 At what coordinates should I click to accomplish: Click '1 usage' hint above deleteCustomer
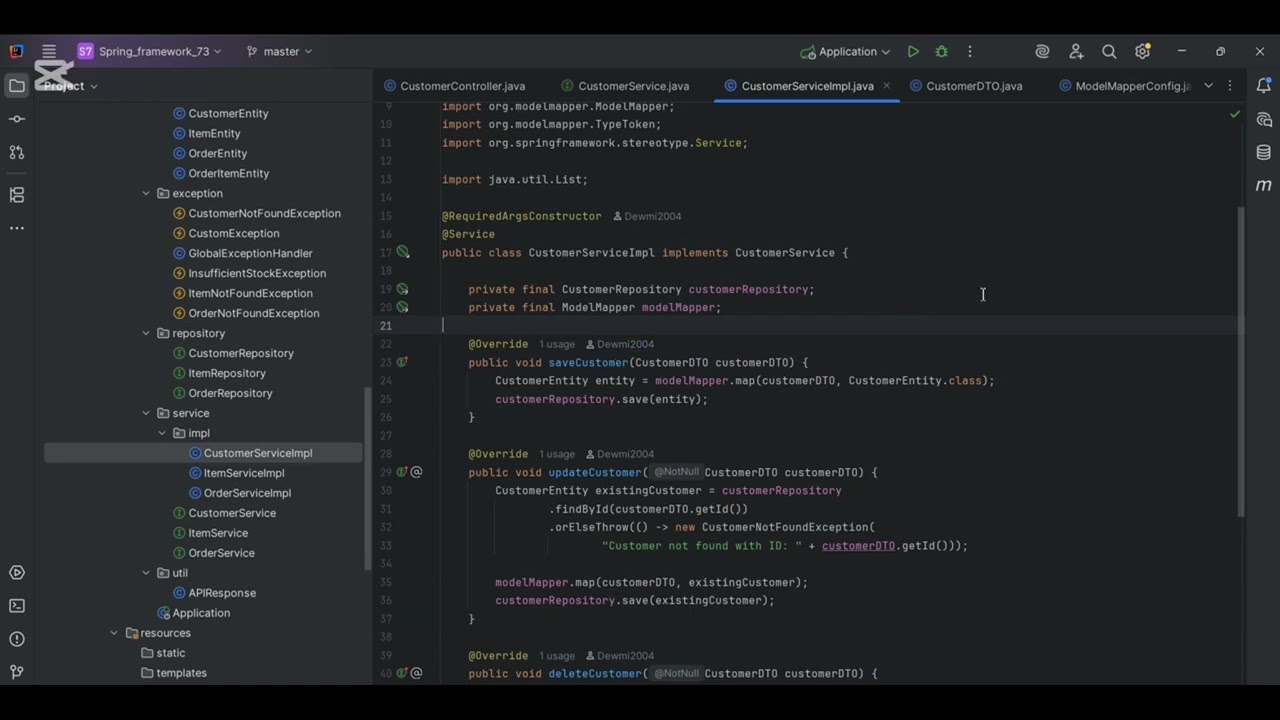(557, 656)
